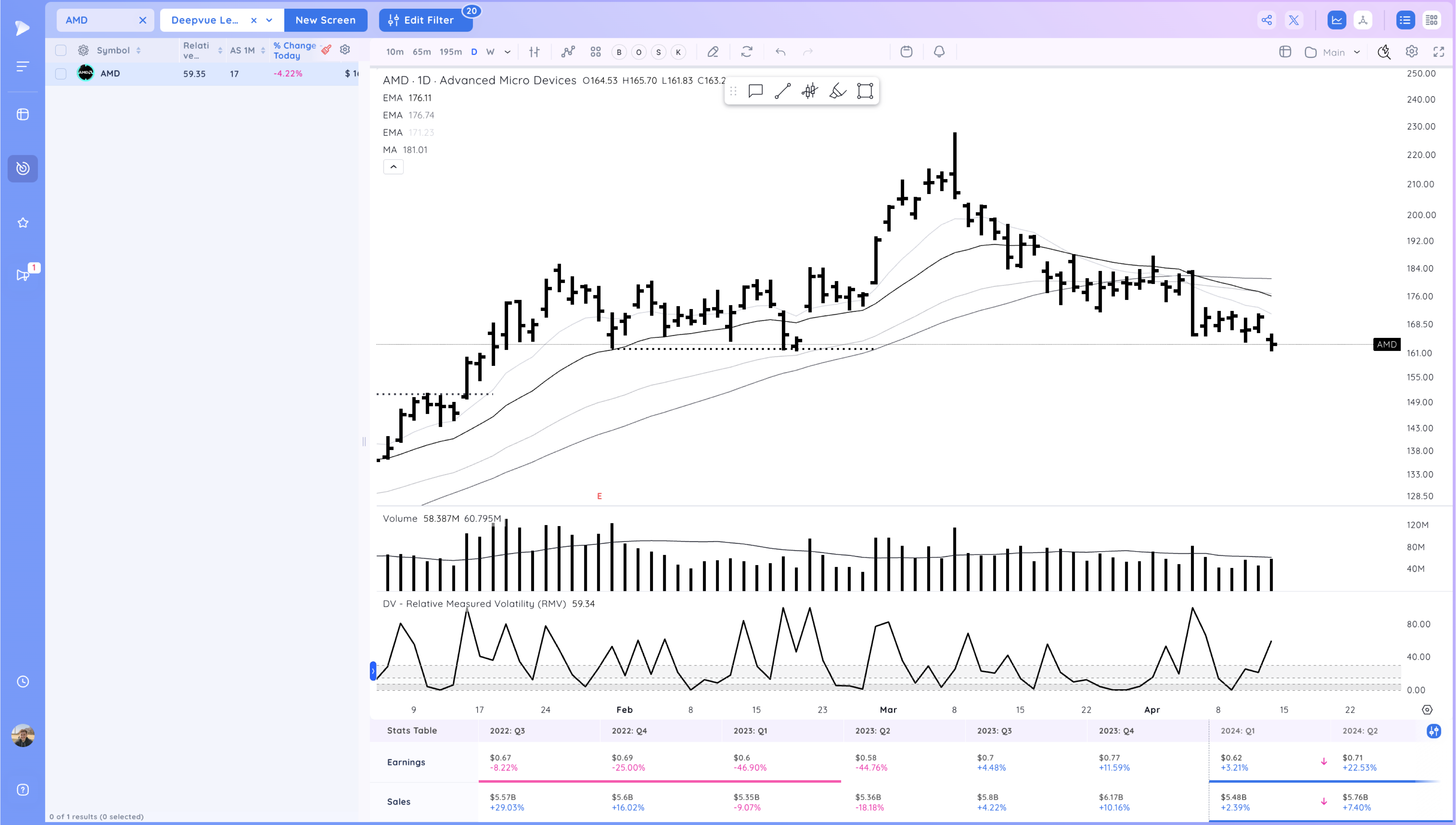The height and width of the screenshot is (825, 1456).
Task: Sort by % Change Today column
Action: [295, 51]
